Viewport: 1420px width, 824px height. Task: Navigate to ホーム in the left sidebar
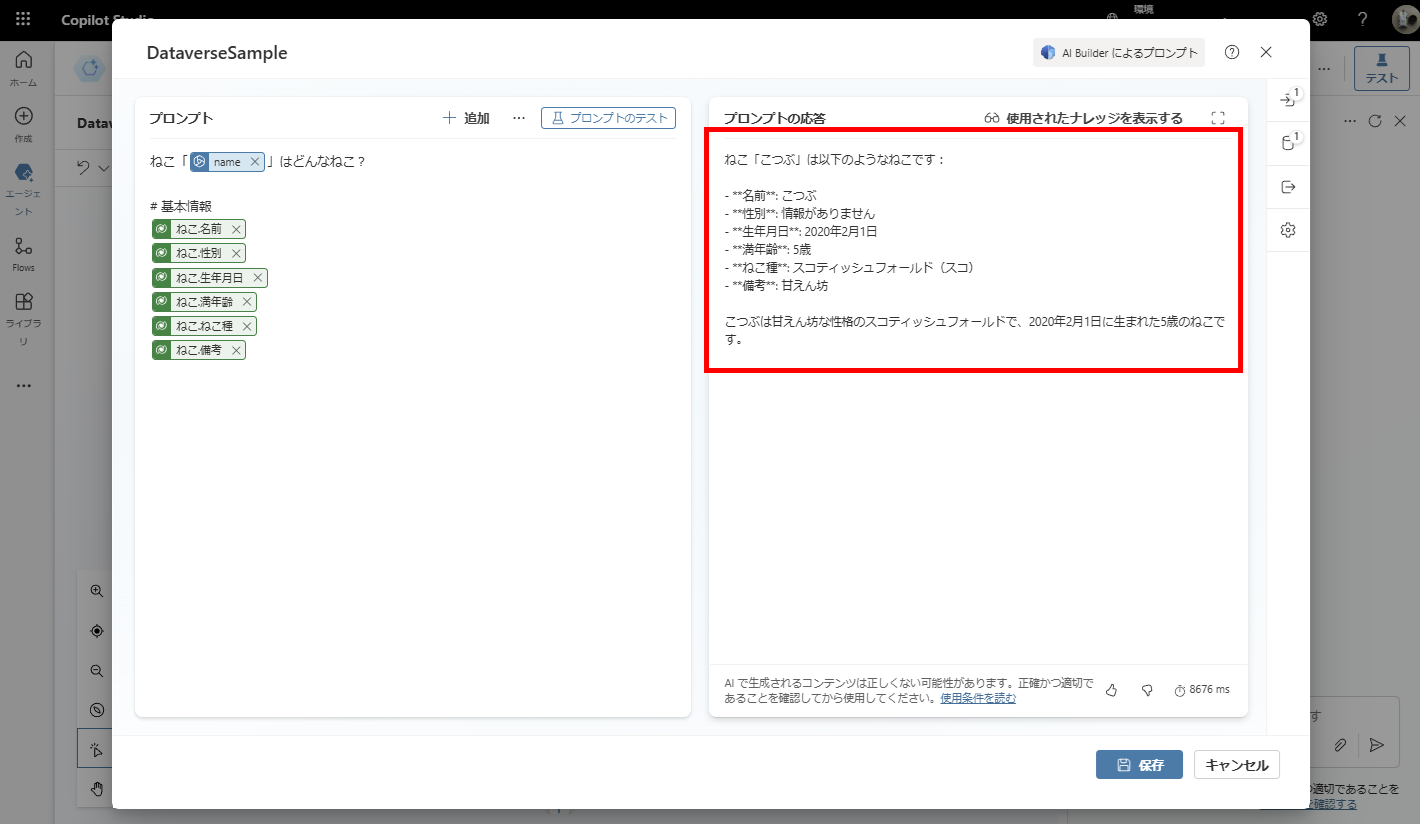pyautogui.click(x=24, y=70)
